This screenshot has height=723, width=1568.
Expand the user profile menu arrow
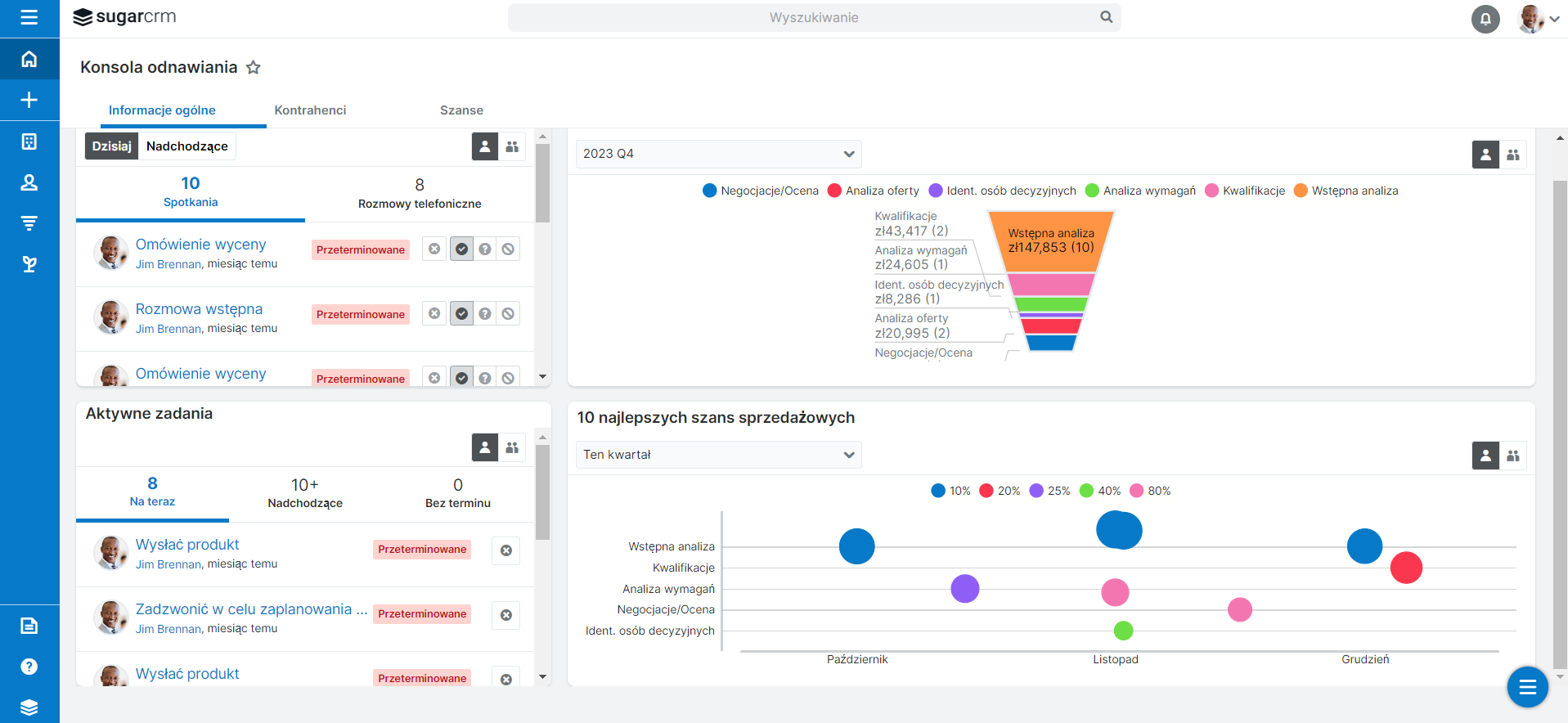point(1554,19)
